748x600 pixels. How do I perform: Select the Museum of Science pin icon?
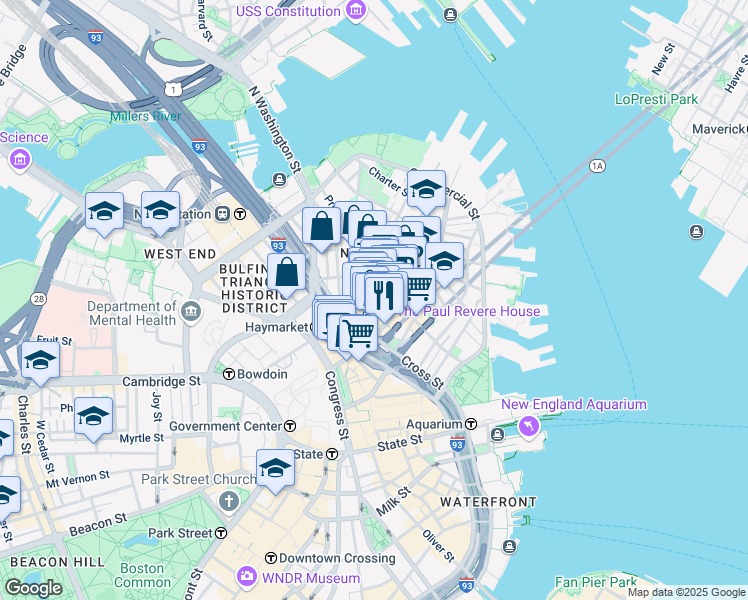pyautogui.click(x=20, y=159)
